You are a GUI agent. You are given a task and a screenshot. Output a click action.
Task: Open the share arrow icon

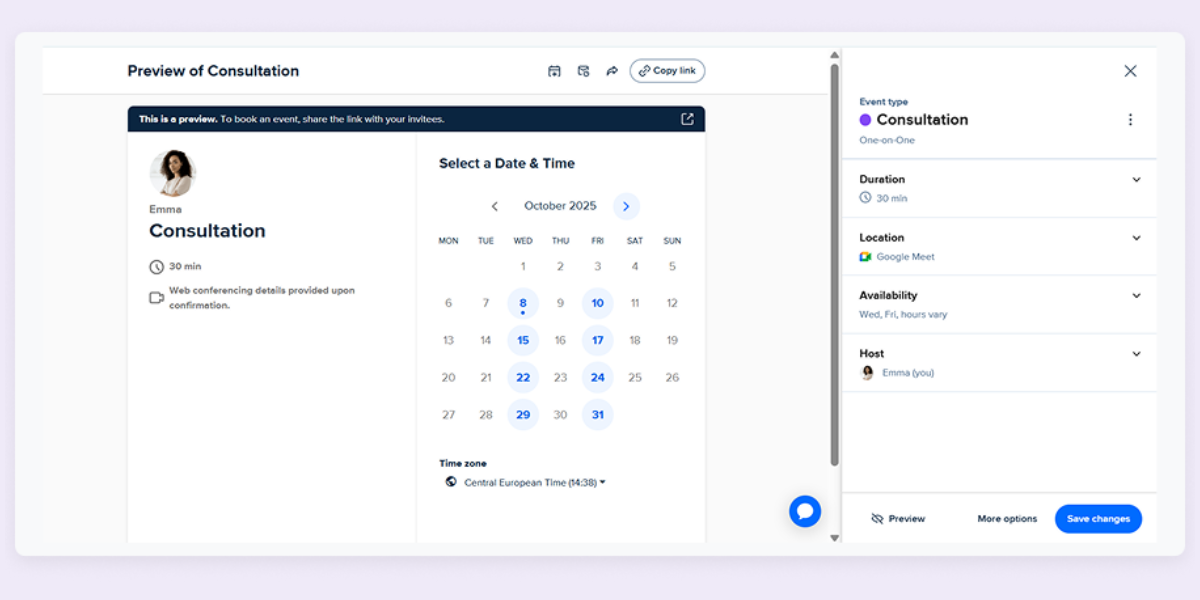point(612,70)
